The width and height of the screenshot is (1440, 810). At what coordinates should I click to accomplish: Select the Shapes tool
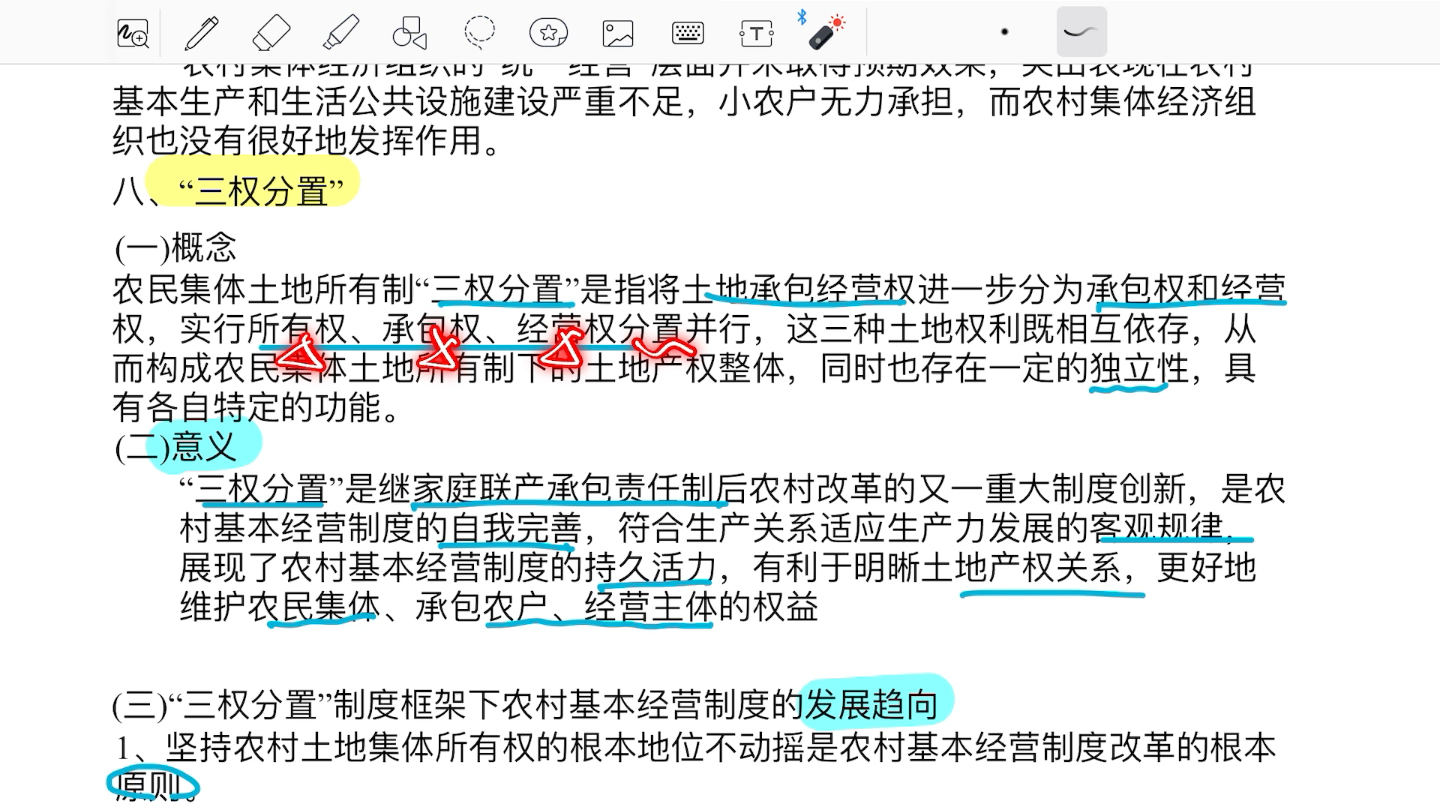tap(410, 33)
